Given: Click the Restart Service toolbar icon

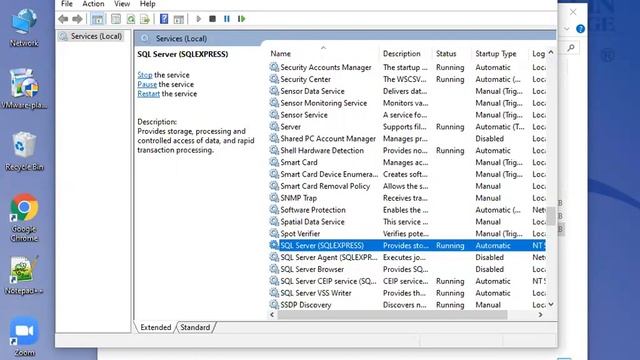Looking at the screenshot, I should [241, 19].
